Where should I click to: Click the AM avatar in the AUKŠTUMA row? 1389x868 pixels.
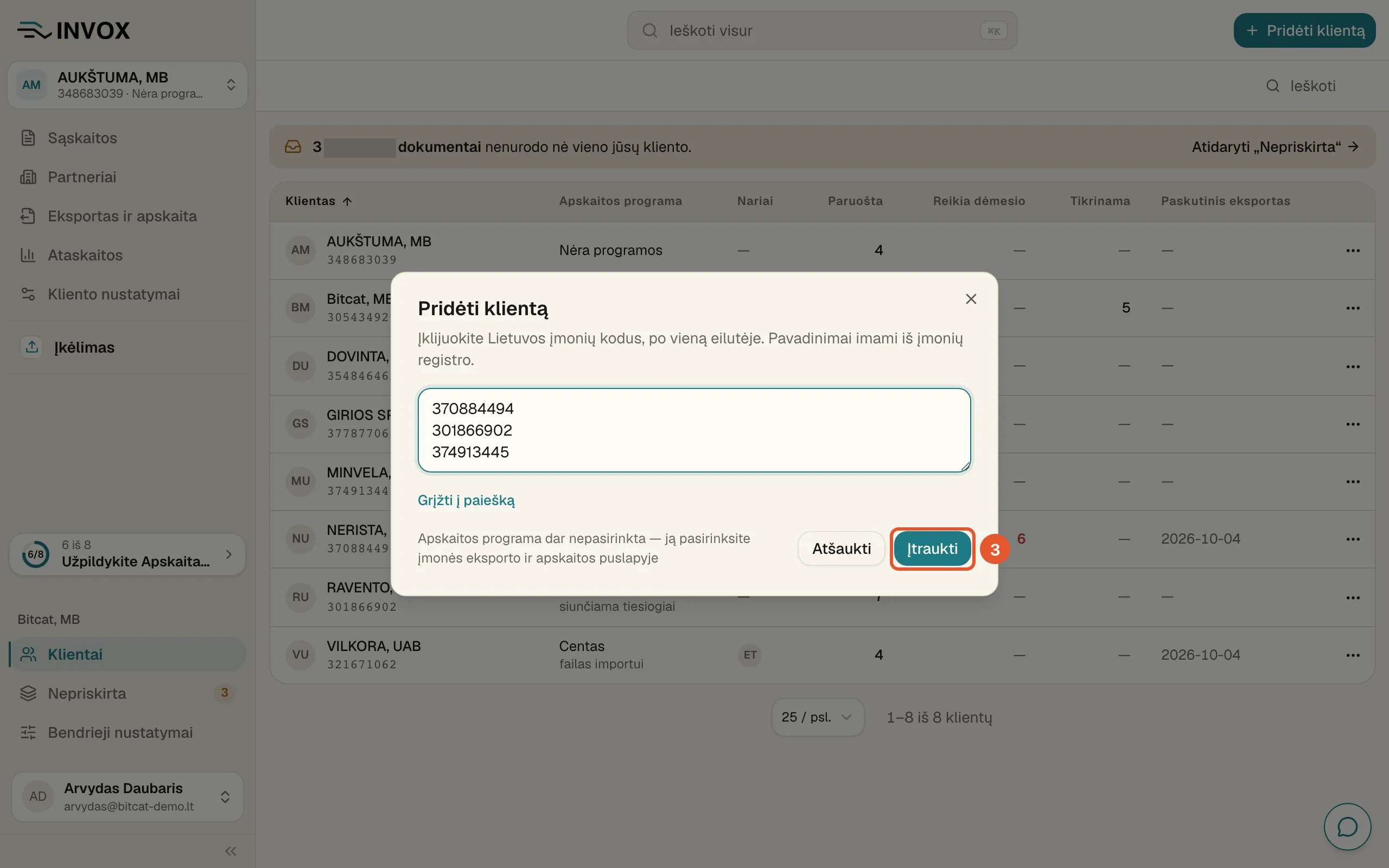coord(300,250)
